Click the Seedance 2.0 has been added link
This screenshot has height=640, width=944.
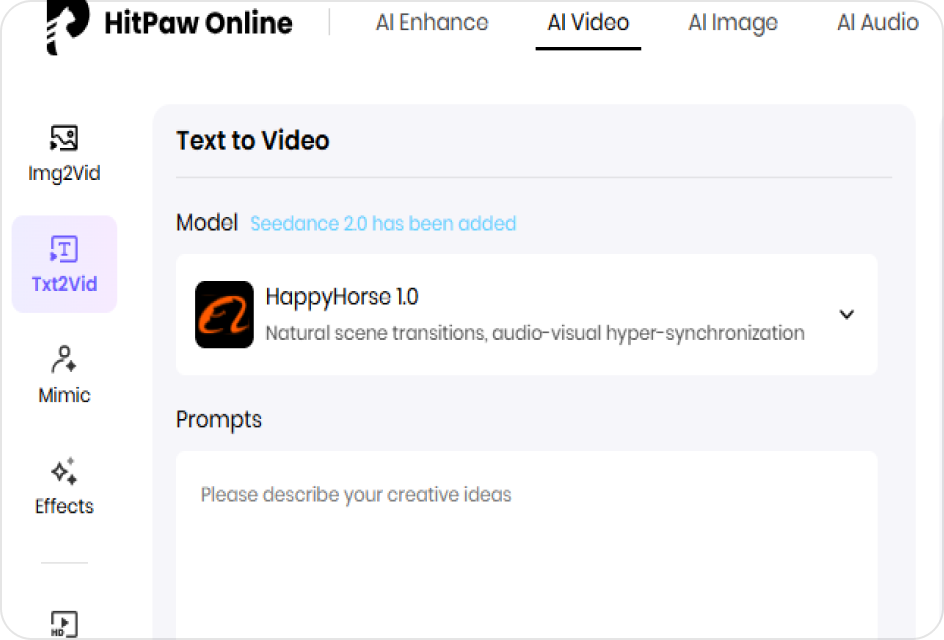click(383, 223)
